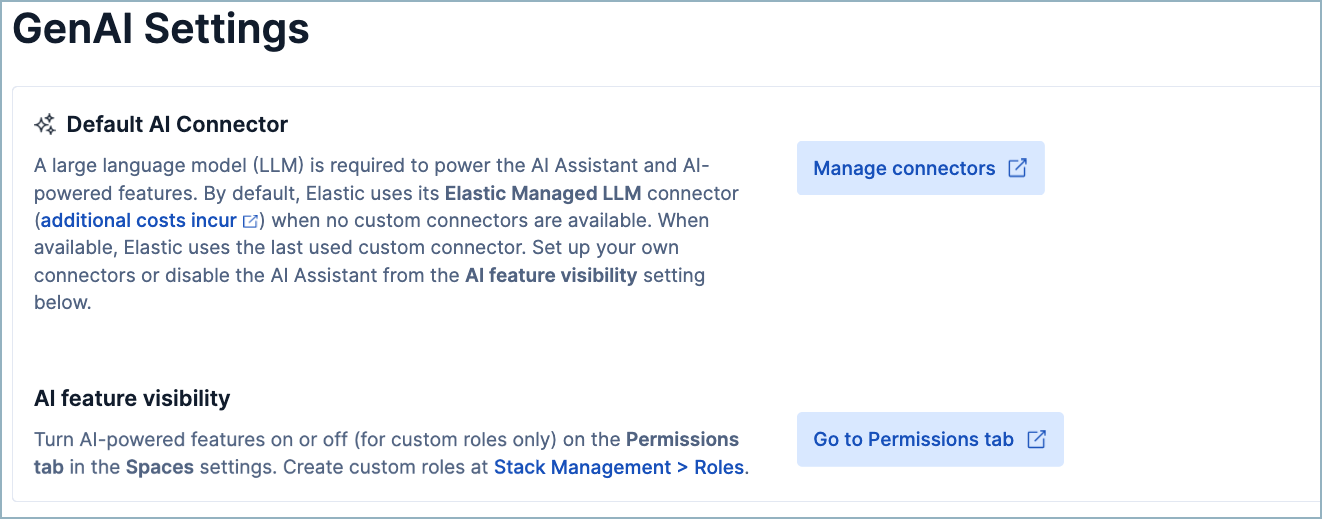Screen dimensions: 1322x519
Task: Click the Default AI Connector heading
Action: pyautogui.click(x=177, y=125)
